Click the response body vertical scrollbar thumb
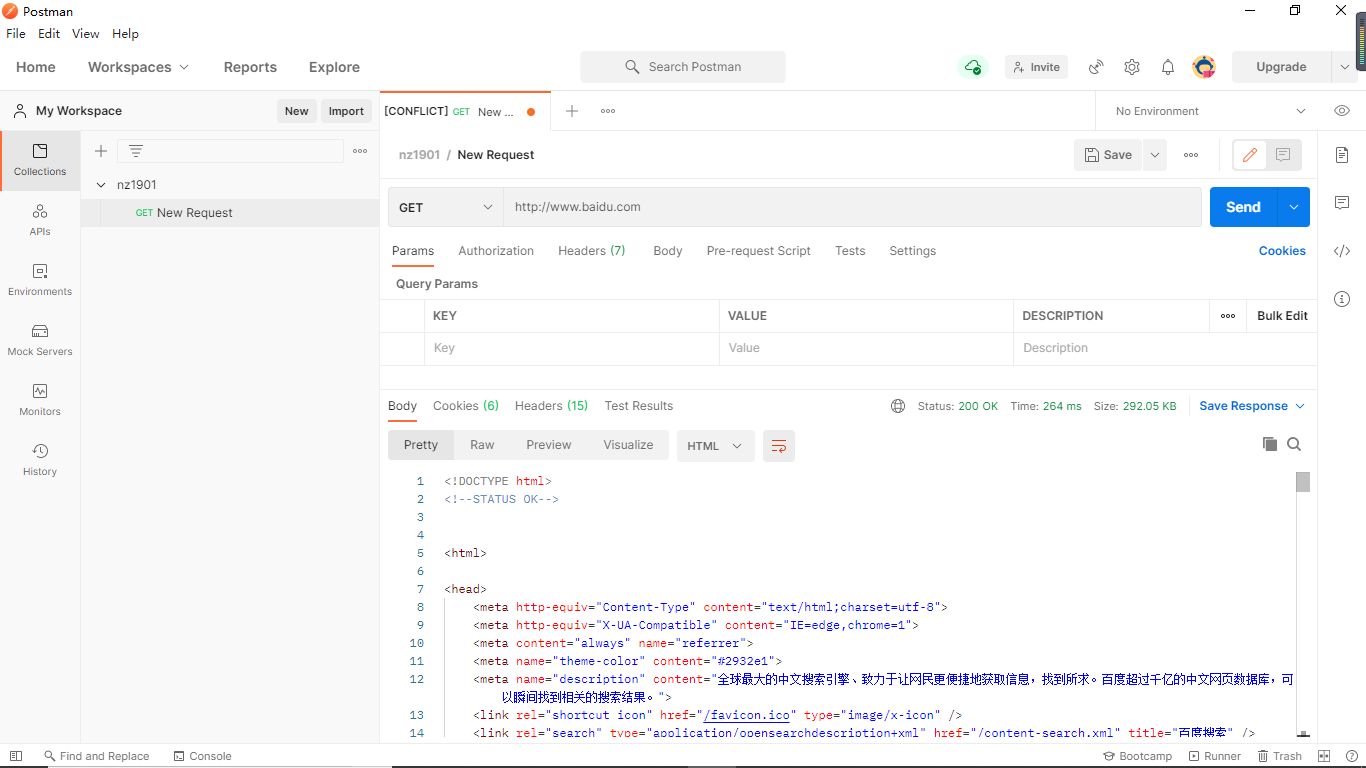The height and width of the screenshot is (768, 1366). tap(1303, 482)
